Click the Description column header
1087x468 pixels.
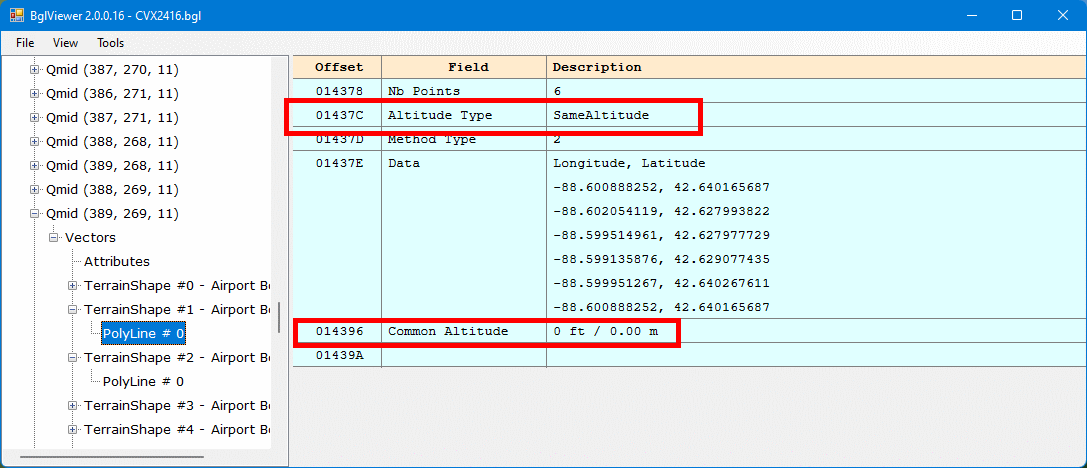817,67
